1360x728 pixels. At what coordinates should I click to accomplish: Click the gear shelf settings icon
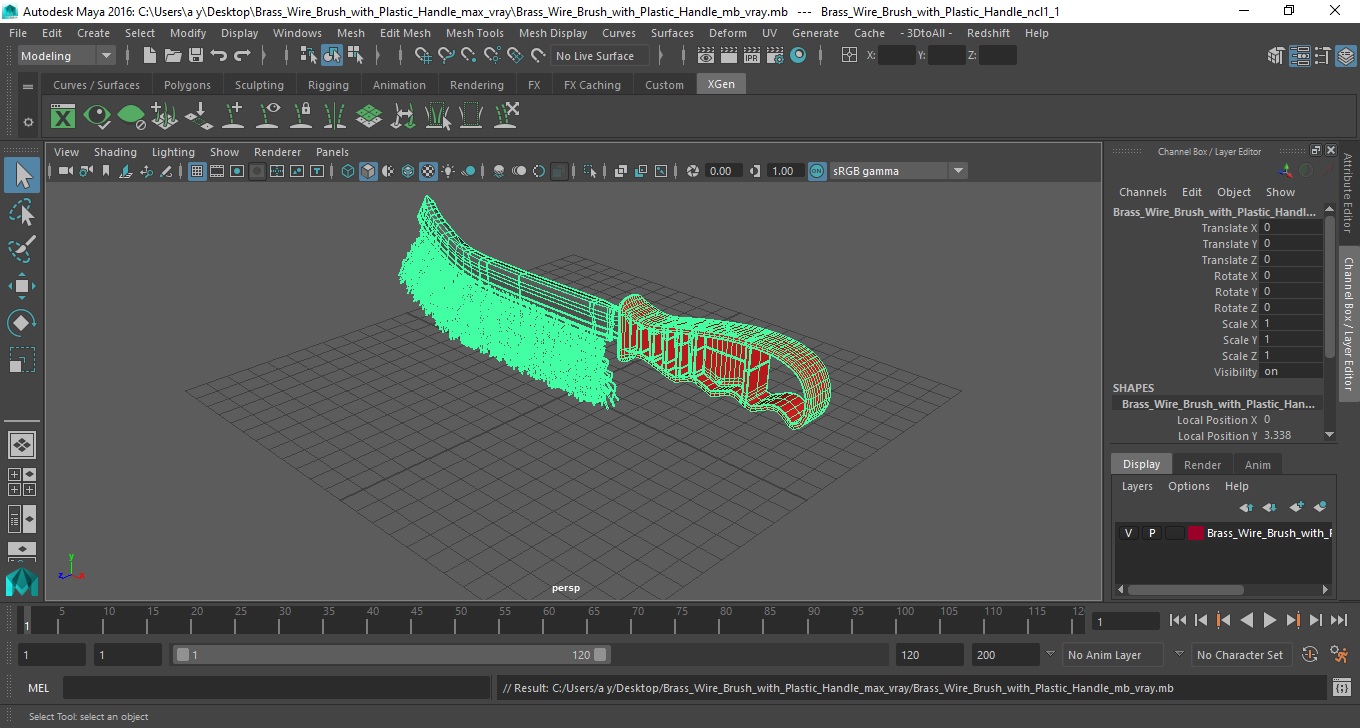pyautogui.click(x=28, y=122)
